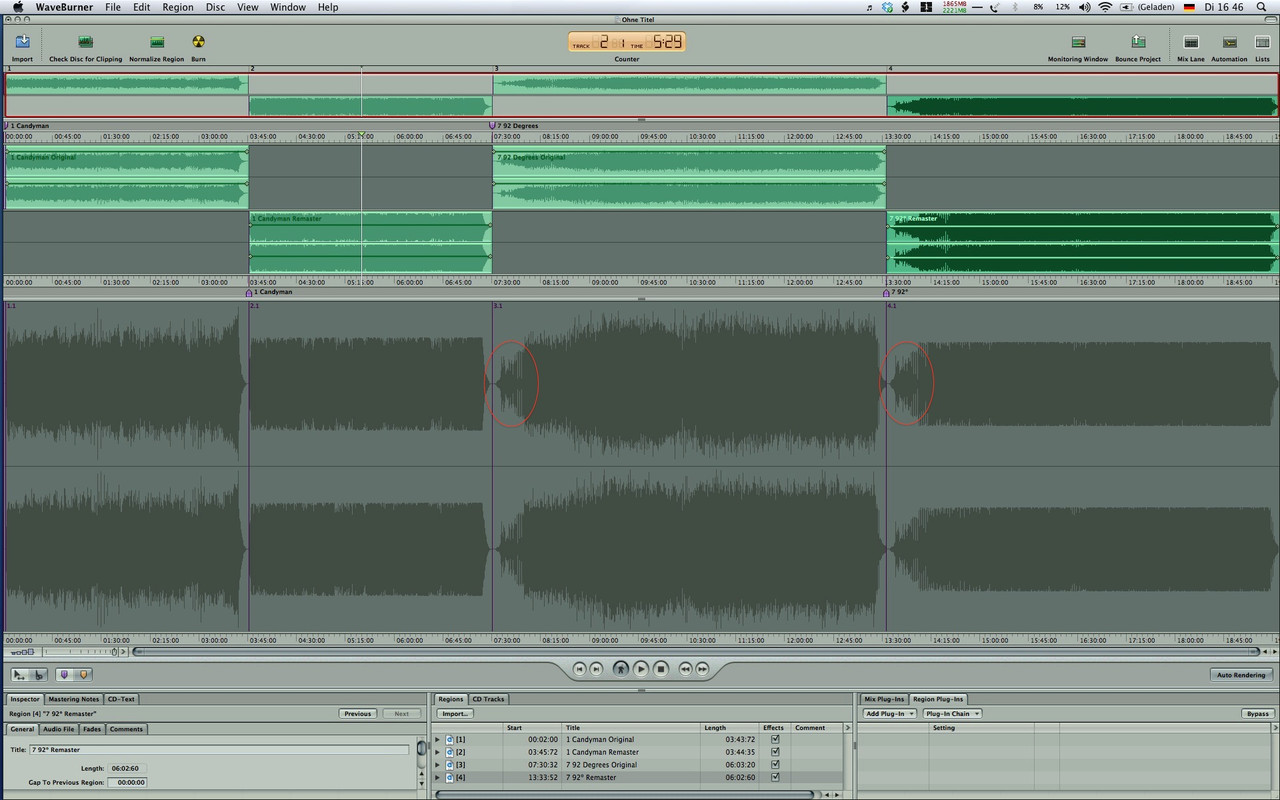This screenshot has height=800, width=1280.
Task: Click the orange index marker tool
Action: pos(83,675)
